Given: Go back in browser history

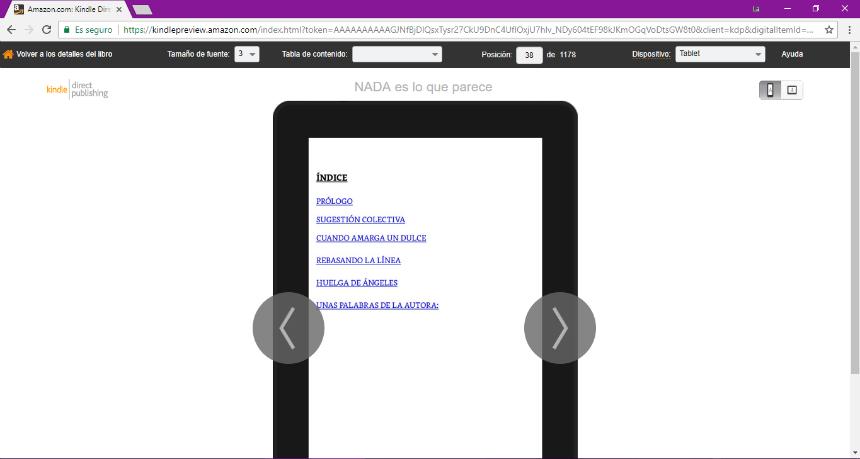Looking at the screenshot, I should [11, 30].
